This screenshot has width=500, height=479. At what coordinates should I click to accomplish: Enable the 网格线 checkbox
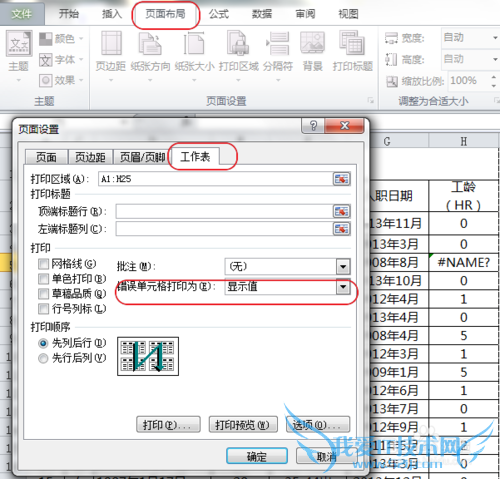43,264
